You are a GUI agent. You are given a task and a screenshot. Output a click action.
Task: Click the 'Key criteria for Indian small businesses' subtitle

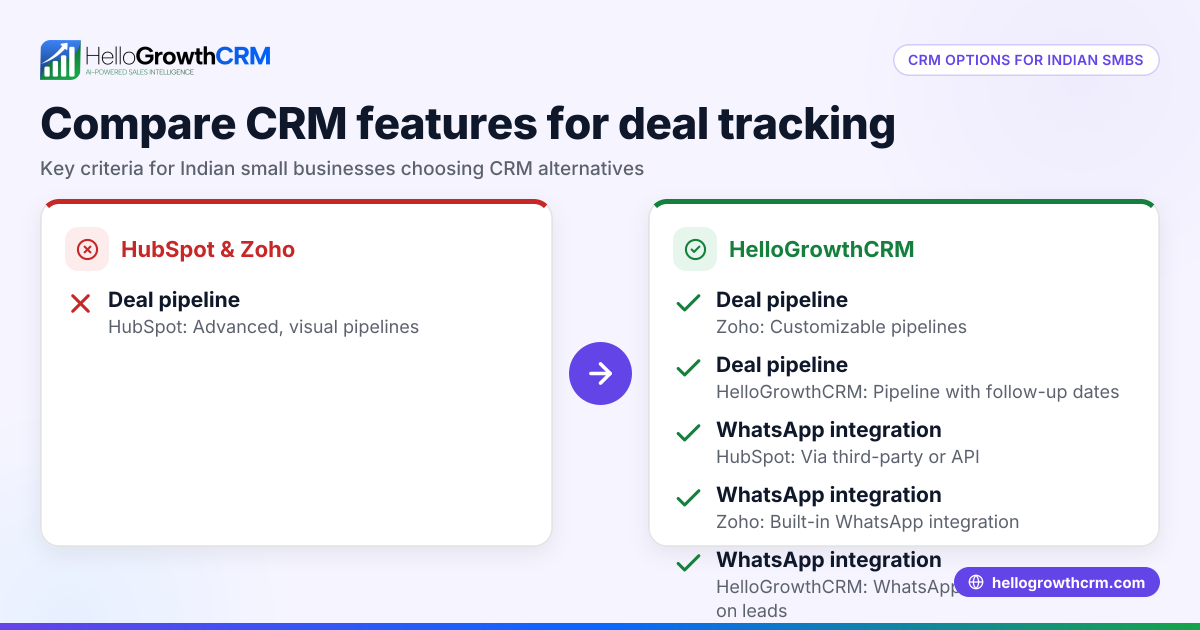[x=342, y=168]
